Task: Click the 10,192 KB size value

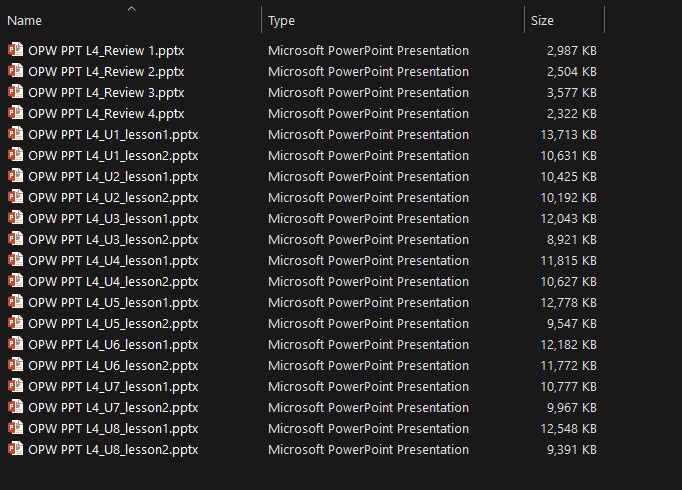Action: click(x=568, y=197)
